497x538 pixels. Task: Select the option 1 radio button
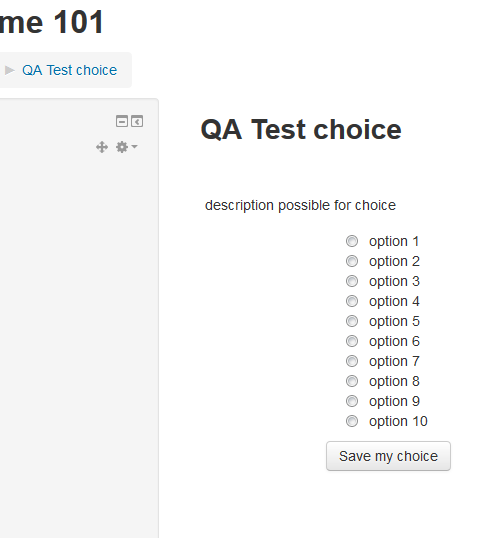(352, 241)
